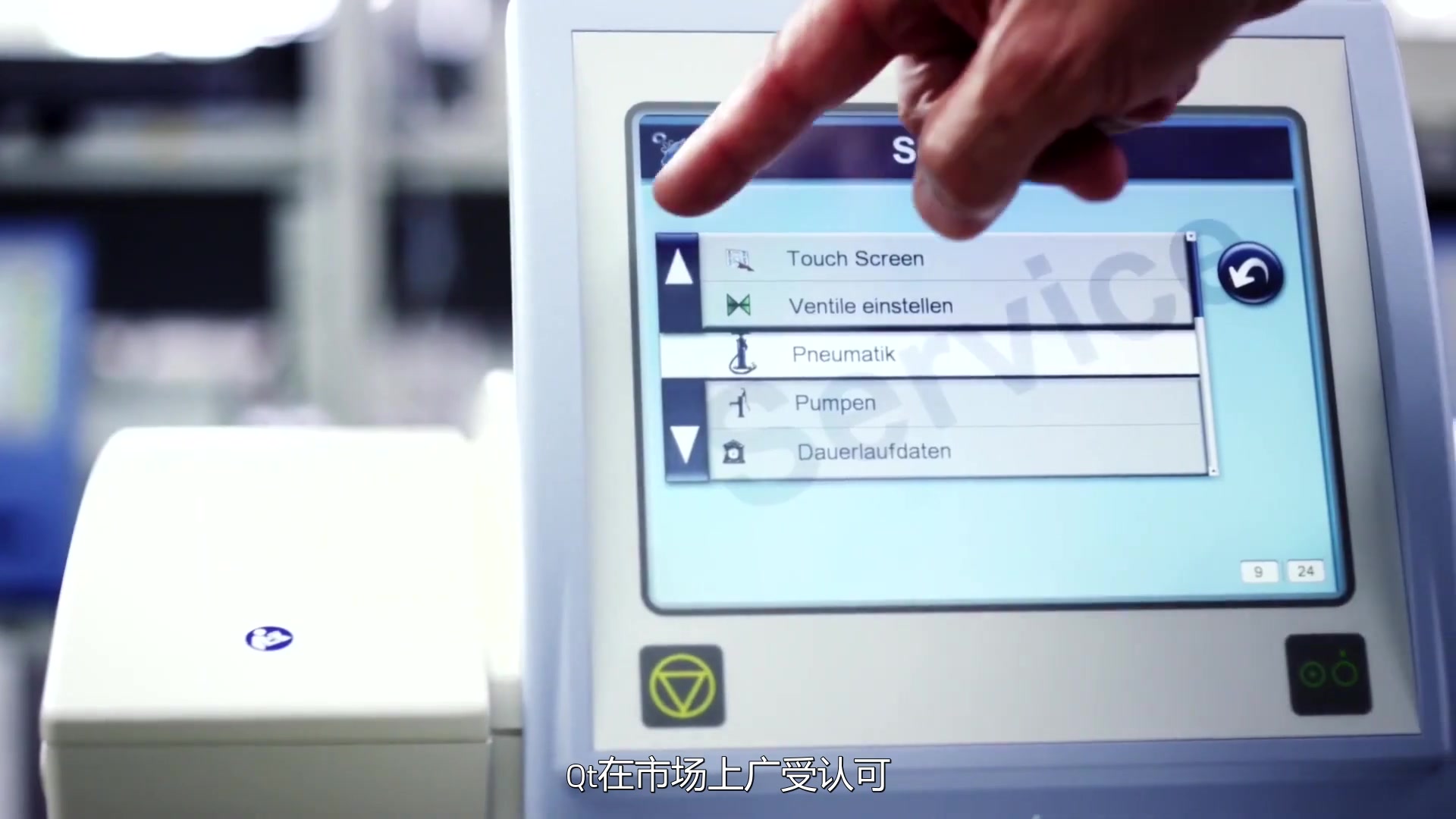Select Touch Screen menu item
This screenshot has width=1456, height=819.
(x=855, y=258)
